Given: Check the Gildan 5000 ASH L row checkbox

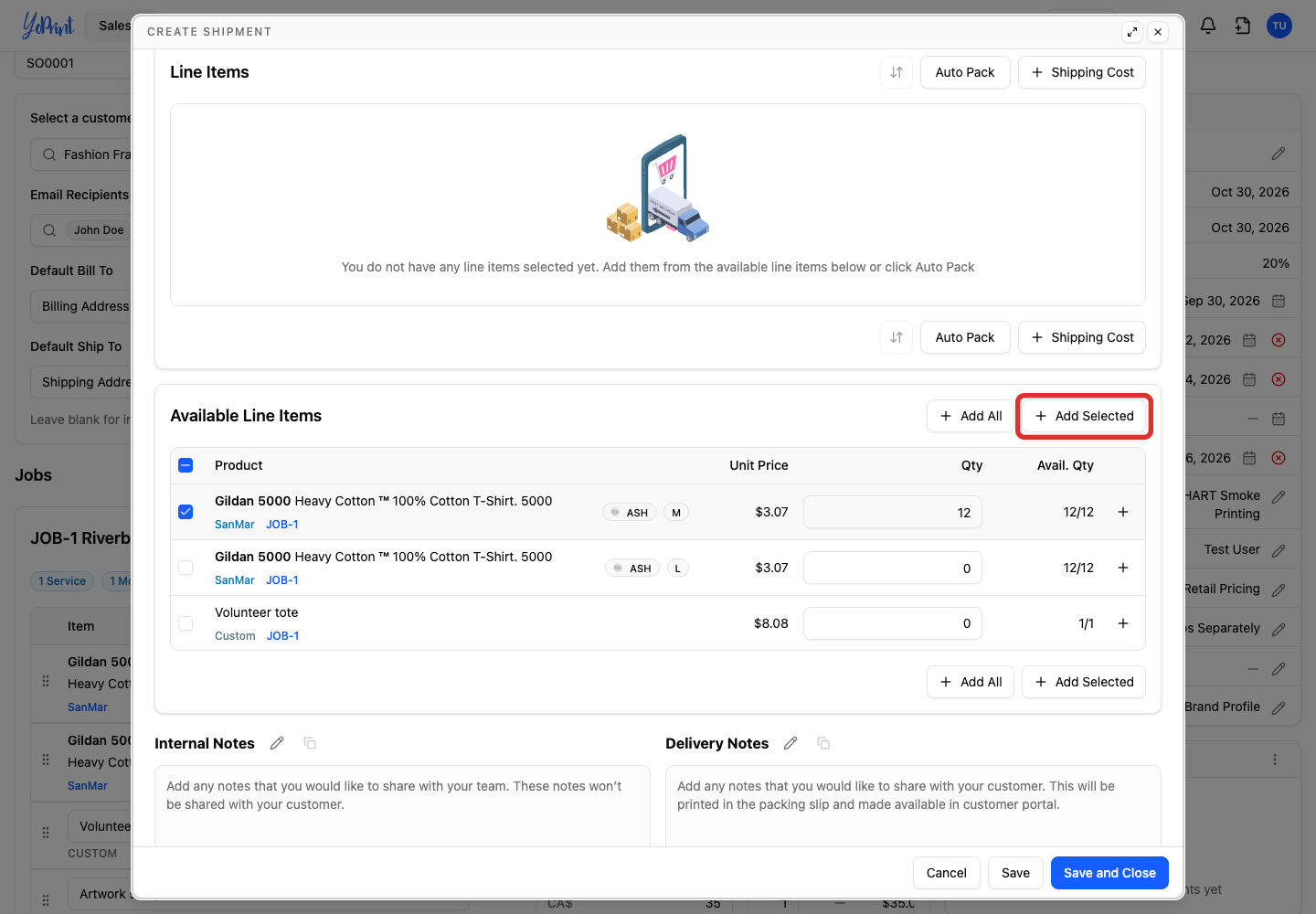Looking at the screenshot, I should point(186,568).
